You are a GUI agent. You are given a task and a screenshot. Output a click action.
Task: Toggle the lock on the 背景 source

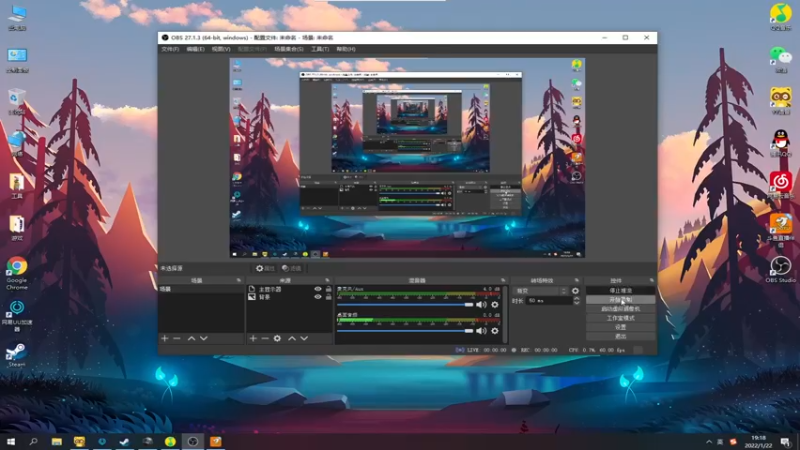pos(329,297)
